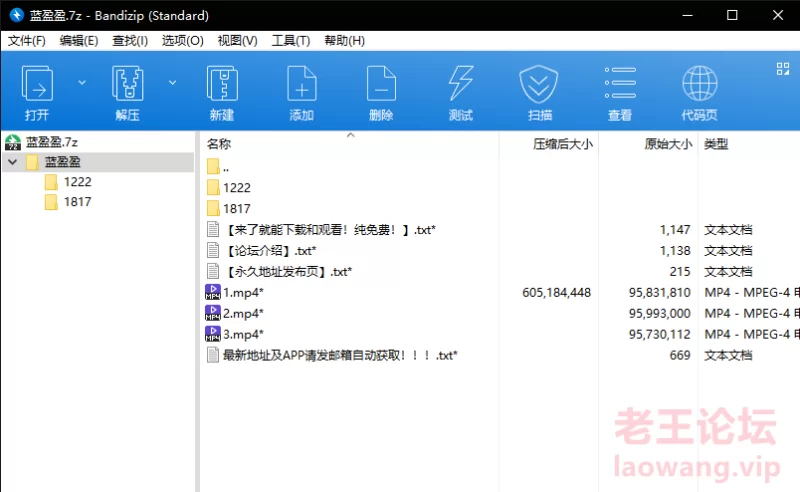Select 蓝盈盈.7z root in the tree
Viewport: 800px width, 492px height.
52,142
